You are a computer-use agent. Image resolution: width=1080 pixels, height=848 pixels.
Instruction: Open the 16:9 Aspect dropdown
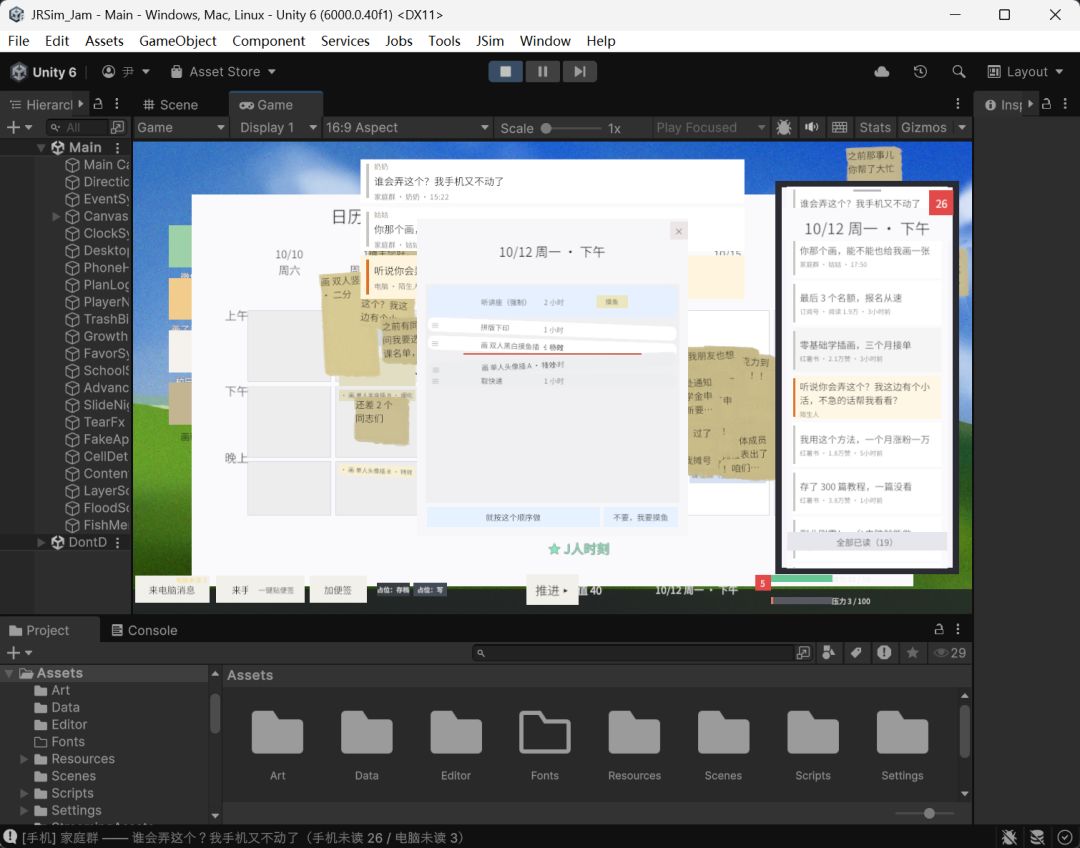click(x=406, y=127)
